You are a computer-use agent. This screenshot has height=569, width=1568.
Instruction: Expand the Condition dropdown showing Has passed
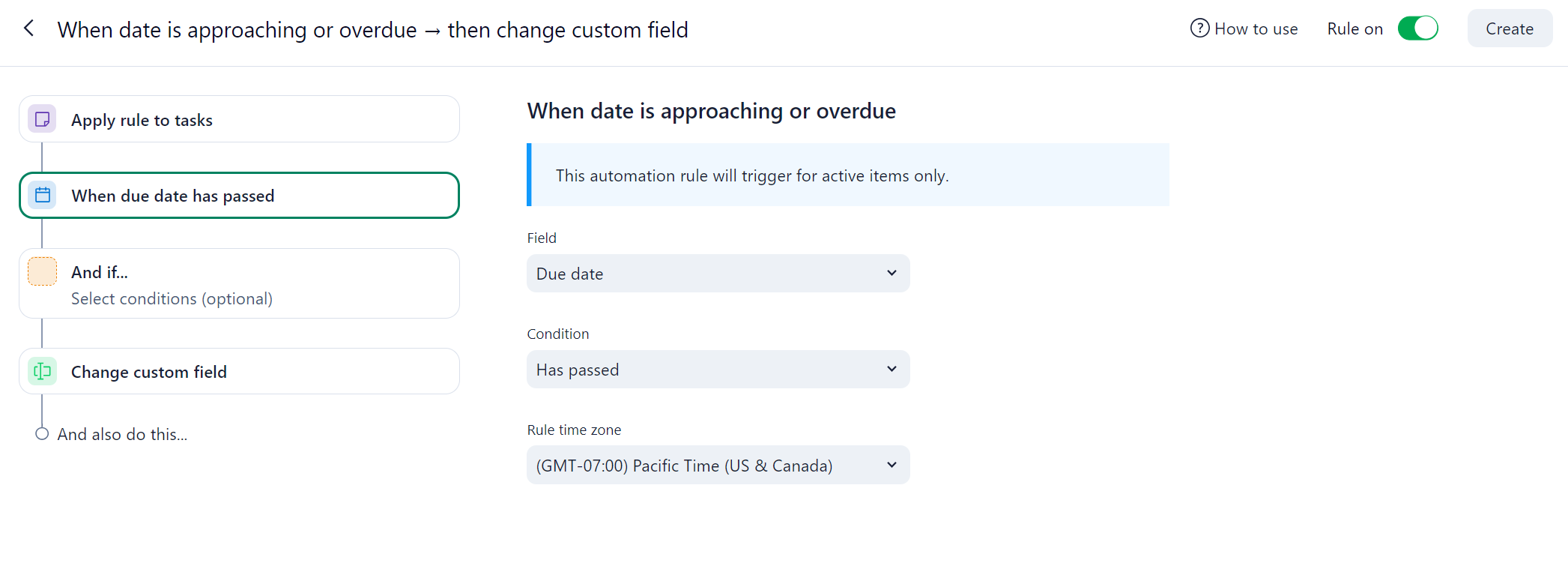click(717, 370)
